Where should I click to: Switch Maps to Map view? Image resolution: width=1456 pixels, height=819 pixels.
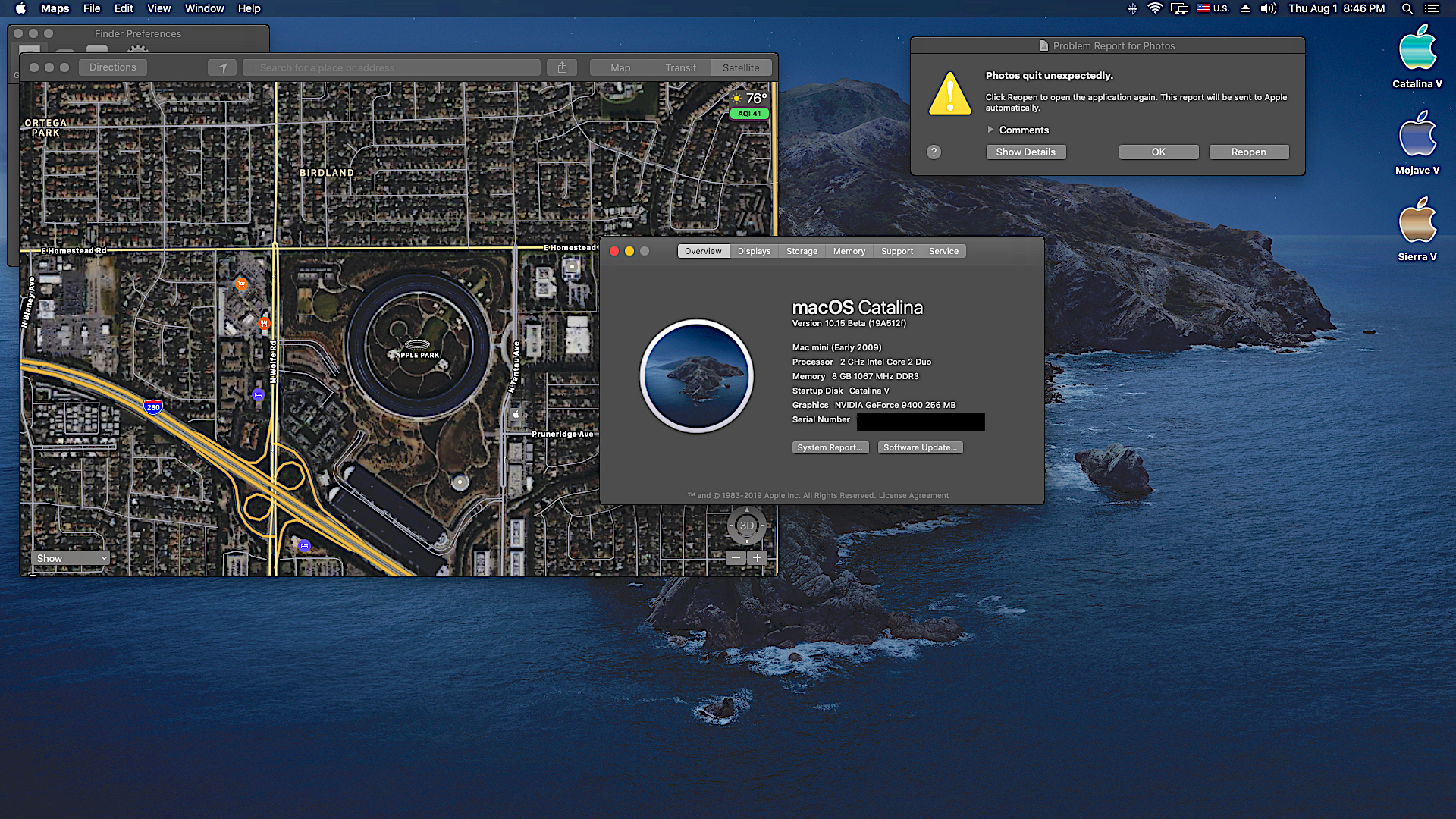[620, 67]
